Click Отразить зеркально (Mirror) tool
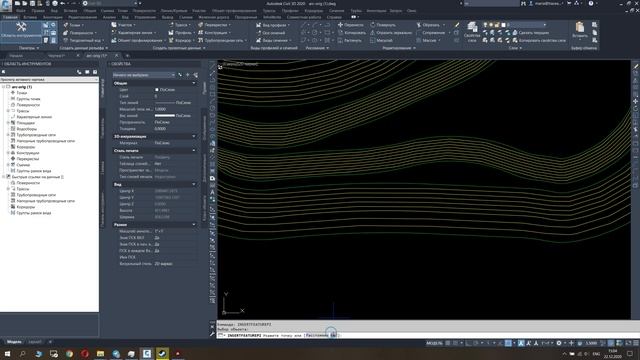 pyautogui.click(x=391, y=33)
